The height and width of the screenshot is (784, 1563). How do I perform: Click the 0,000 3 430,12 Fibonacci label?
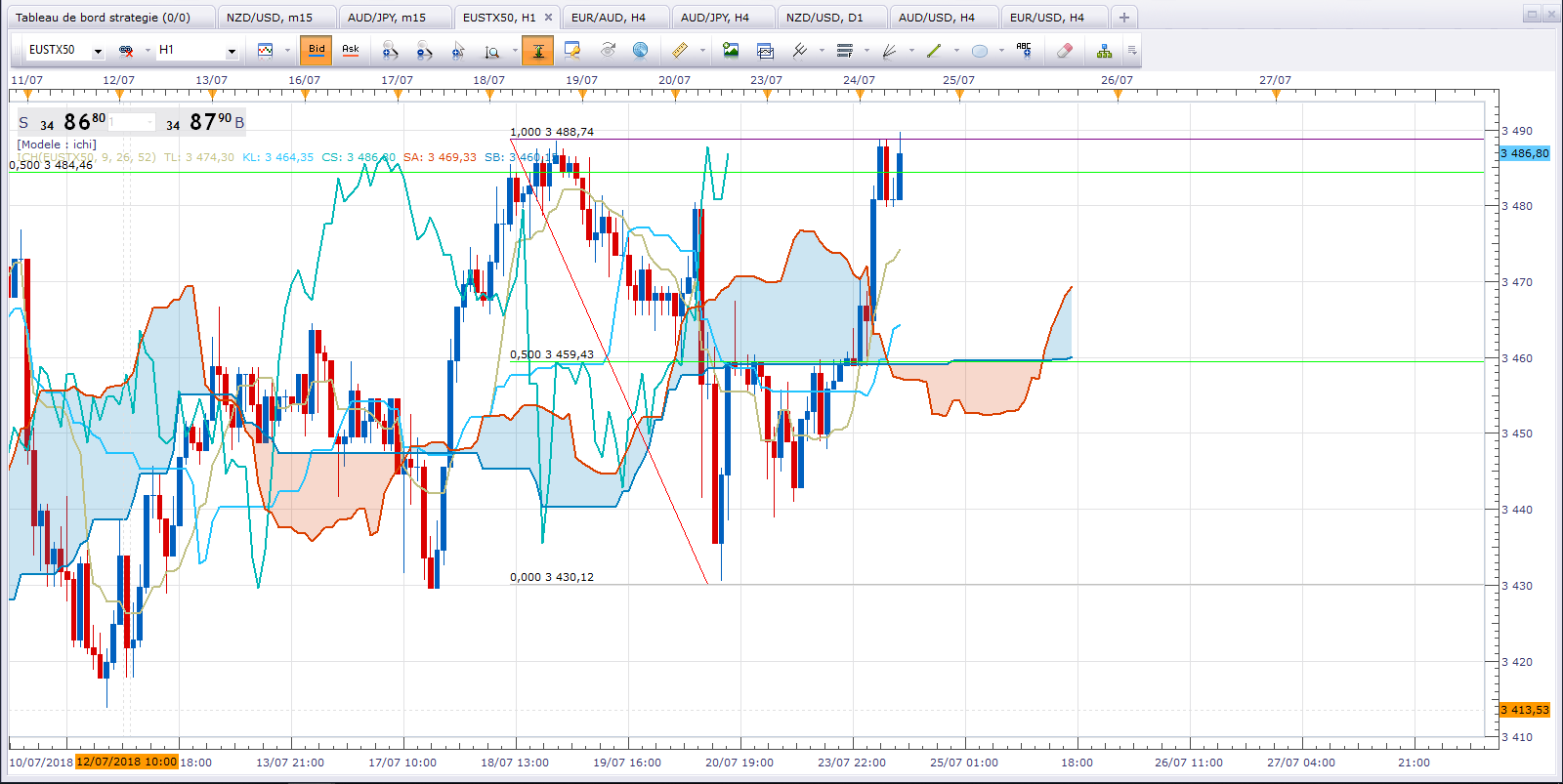[552, 577]
